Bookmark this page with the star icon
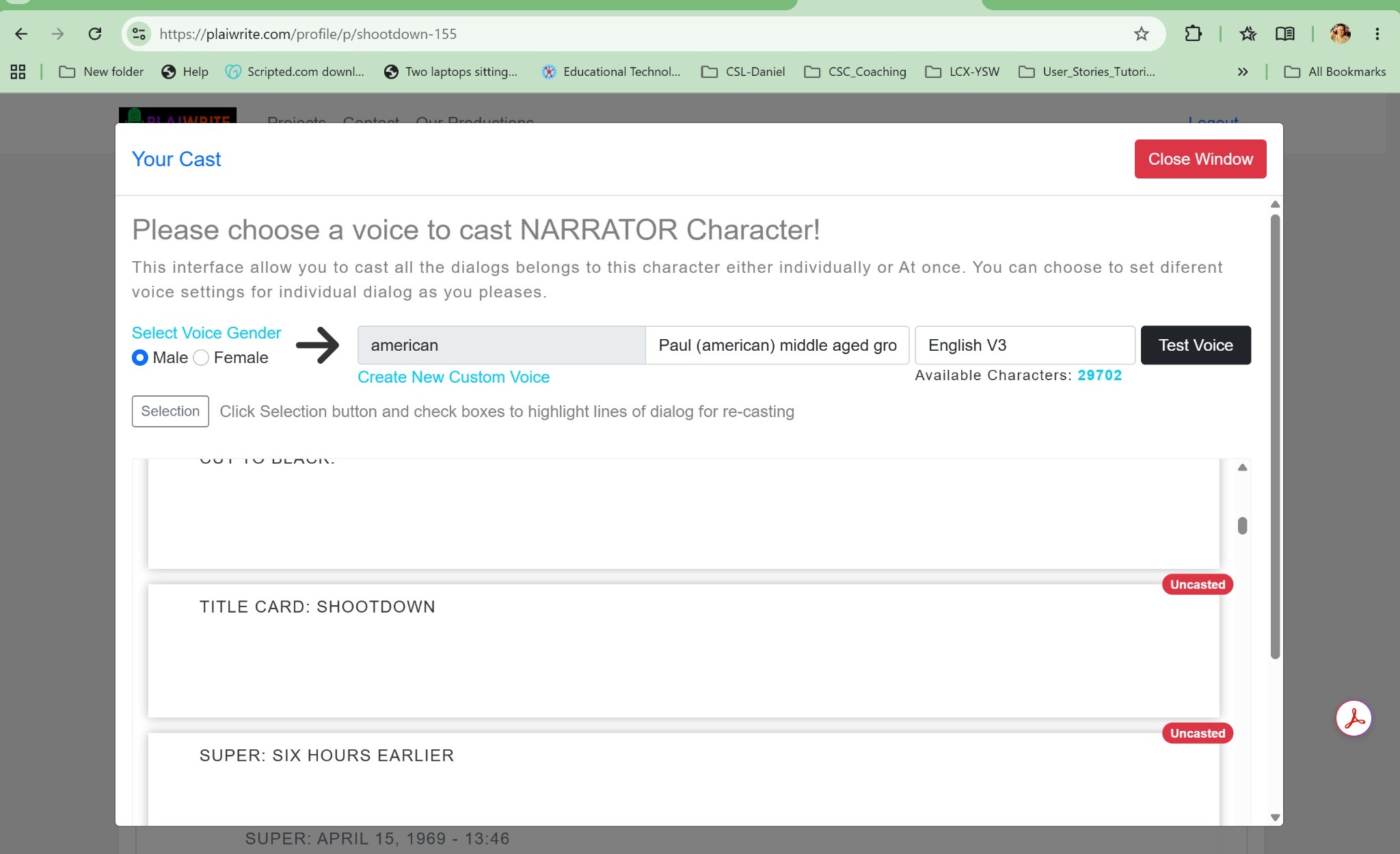This screenshot has height=854, width=1400. tap(1141, 34)
